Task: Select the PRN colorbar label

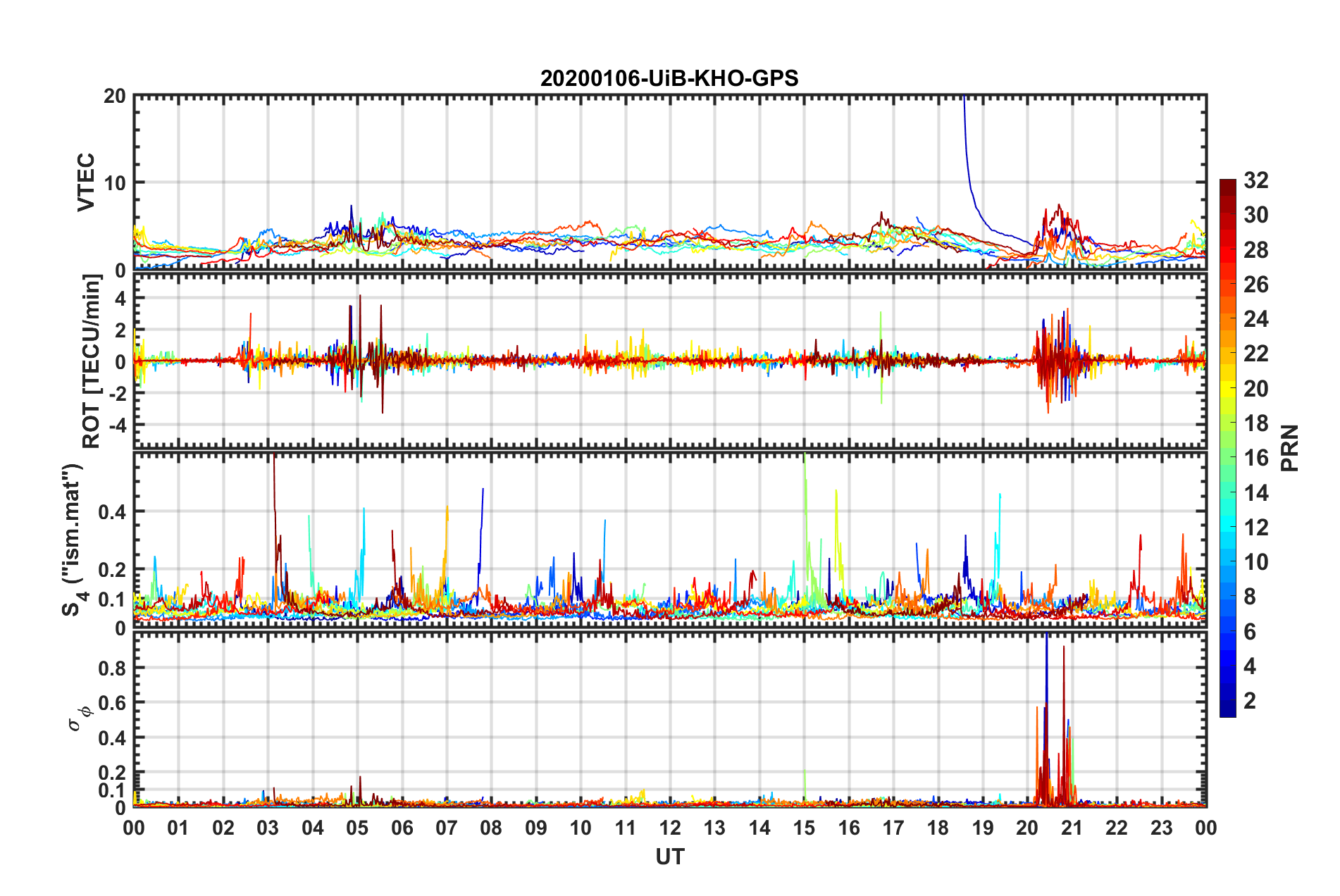Action: pyautogui.click(x=1290, y=448)
